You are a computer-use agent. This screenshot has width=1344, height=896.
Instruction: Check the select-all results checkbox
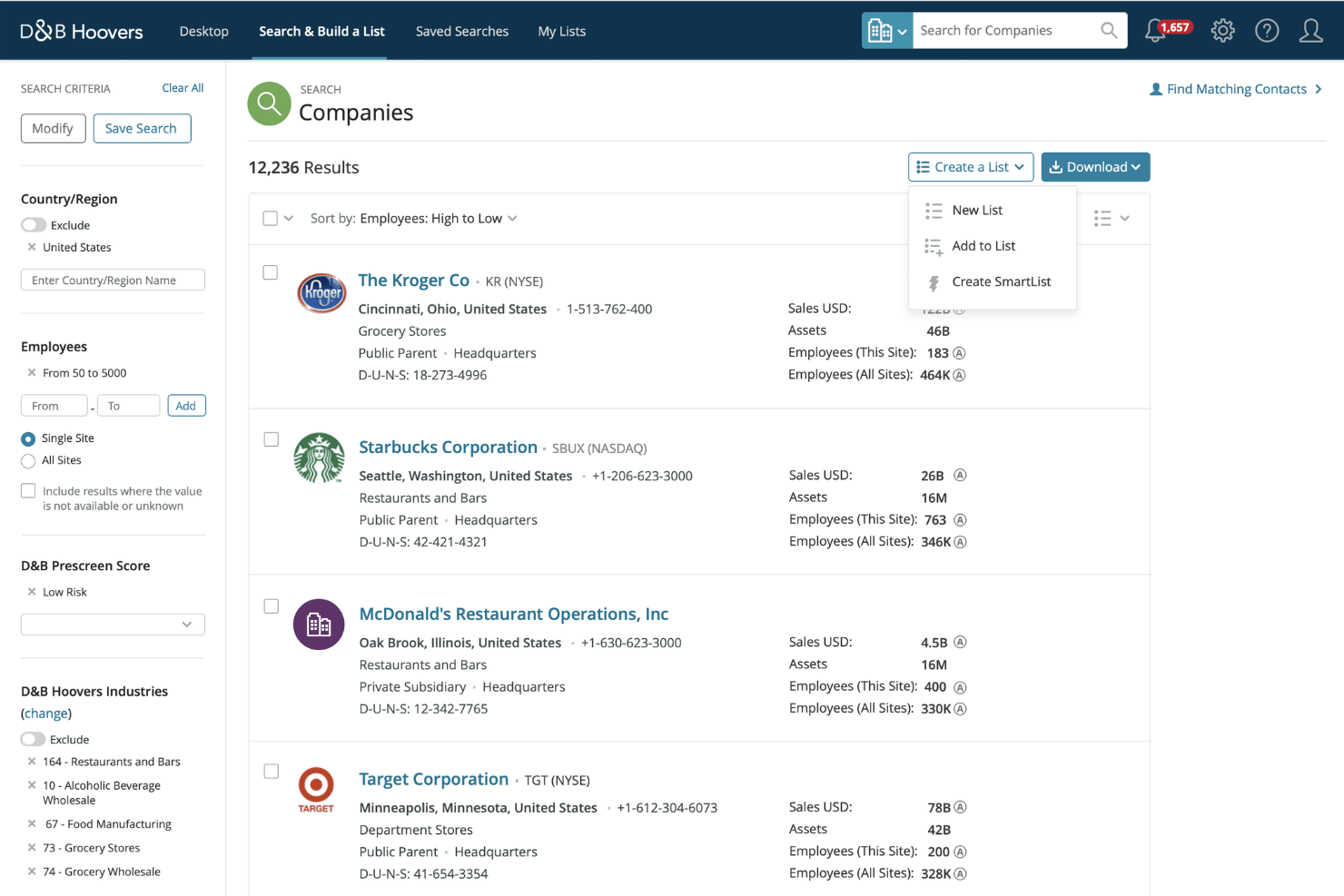[x=270, y=218]
